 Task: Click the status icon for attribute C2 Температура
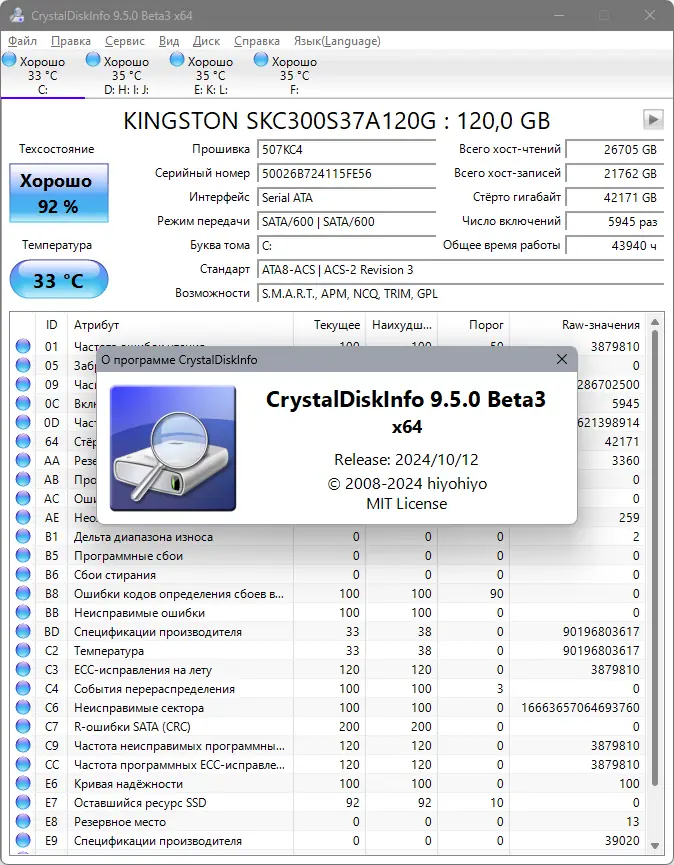23,651
